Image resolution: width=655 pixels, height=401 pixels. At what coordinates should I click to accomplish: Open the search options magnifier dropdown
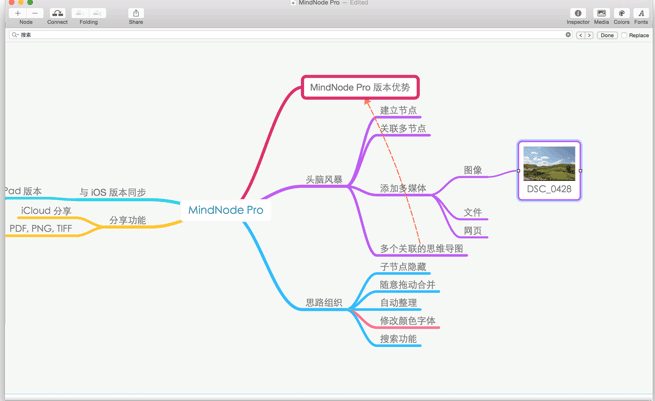click(x=15, y=35)
